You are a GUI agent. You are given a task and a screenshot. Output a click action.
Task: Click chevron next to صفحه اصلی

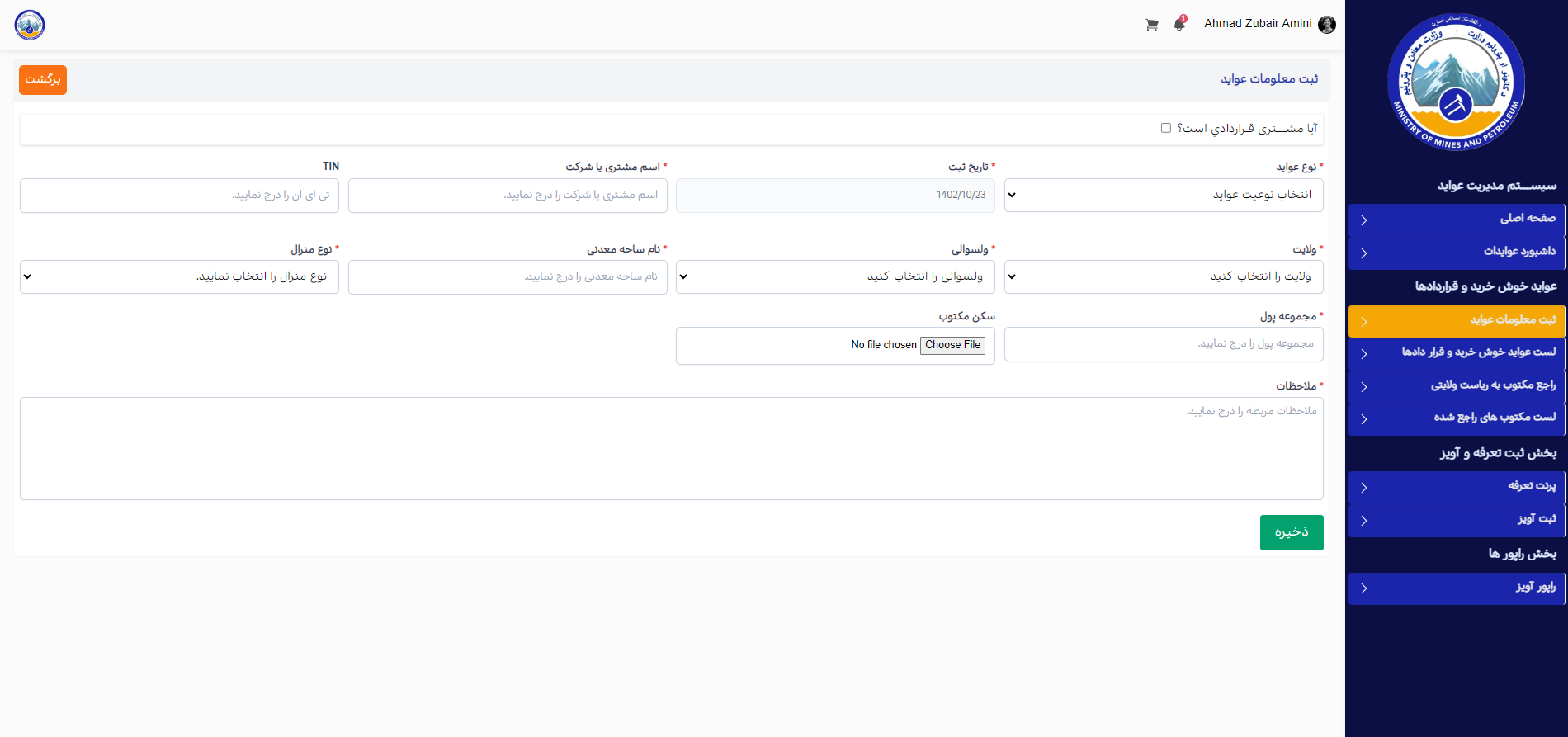(x=1364, y=220)
